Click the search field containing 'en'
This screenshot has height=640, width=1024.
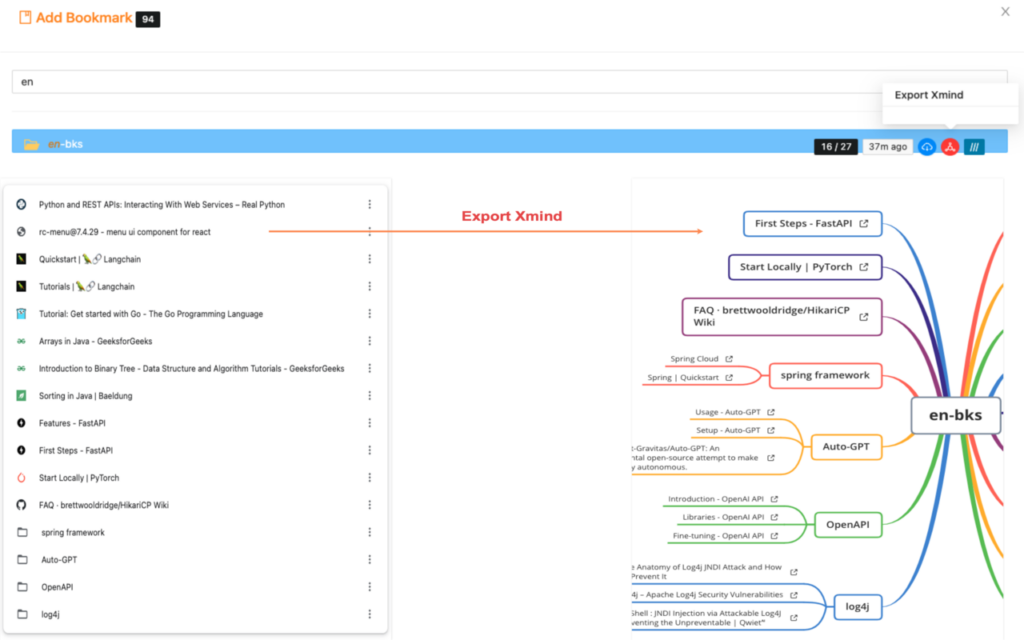pos(509,82)
